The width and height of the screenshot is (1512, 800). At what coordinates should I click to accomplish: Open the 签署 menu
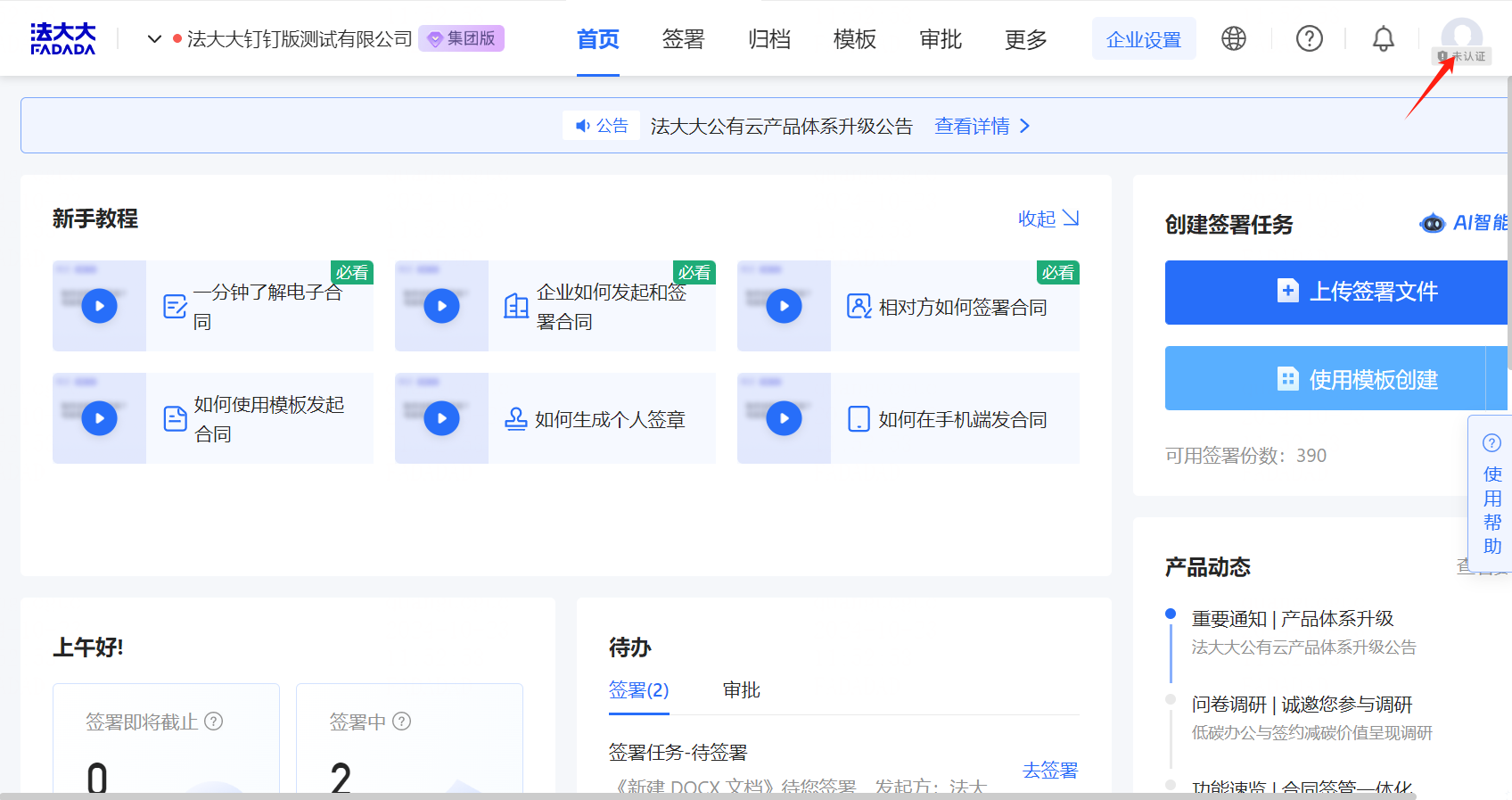pos(683,39)
